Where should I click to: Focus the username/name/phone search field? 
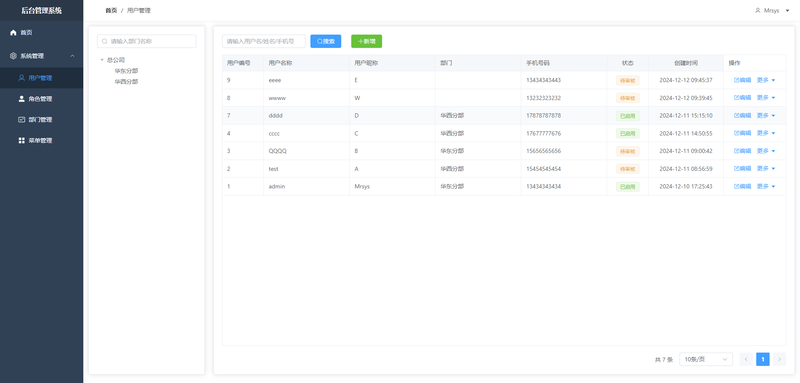coord(263,41)
